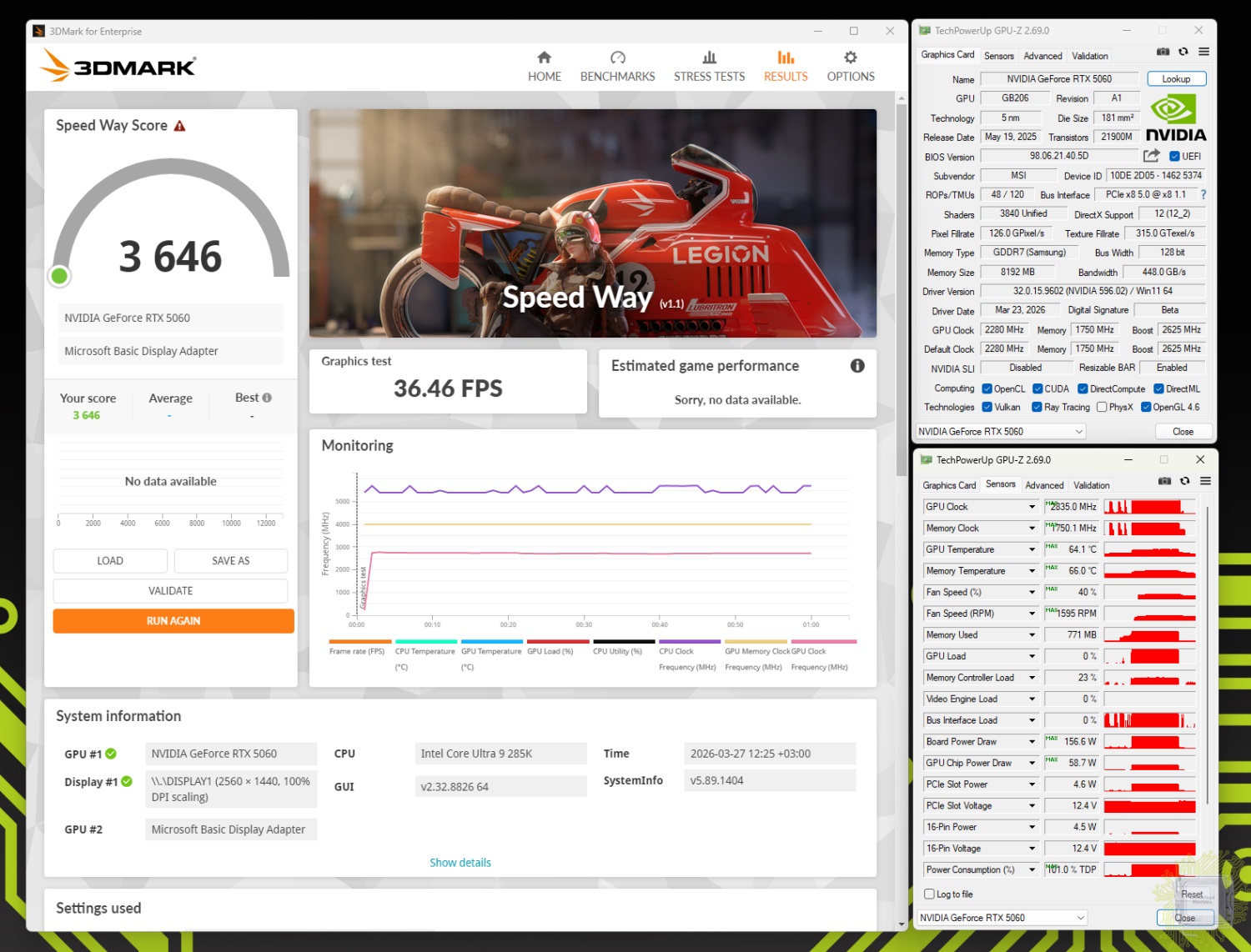Viewport: 1251px width, 952px height.
Task: Open the 3DMark Home page icon
Action: [x=544, y=58]
